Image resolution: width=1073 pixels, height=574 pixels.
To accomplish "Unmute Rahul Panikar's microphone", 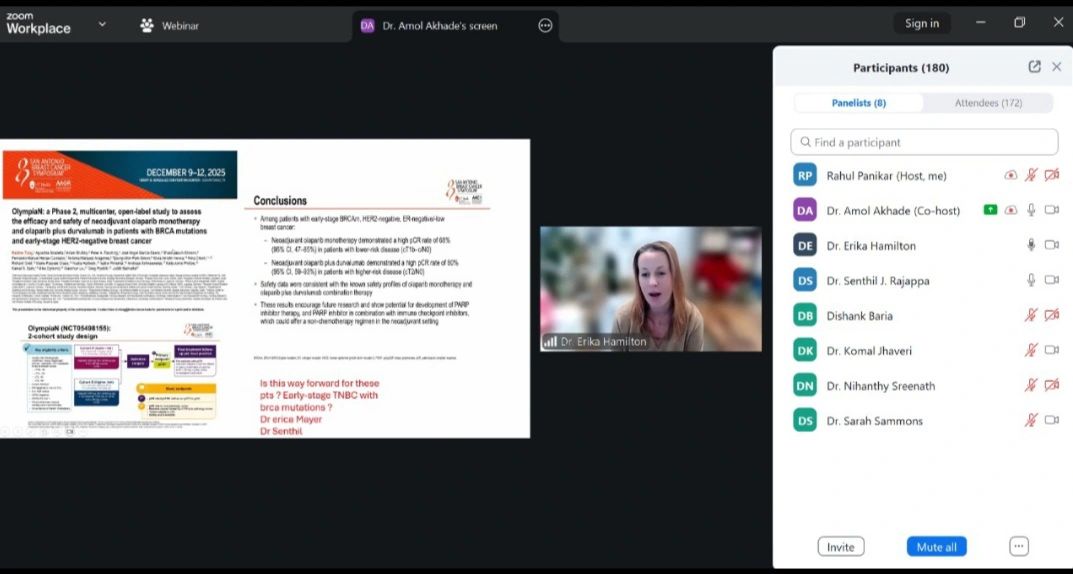I will coord(1031,175).
